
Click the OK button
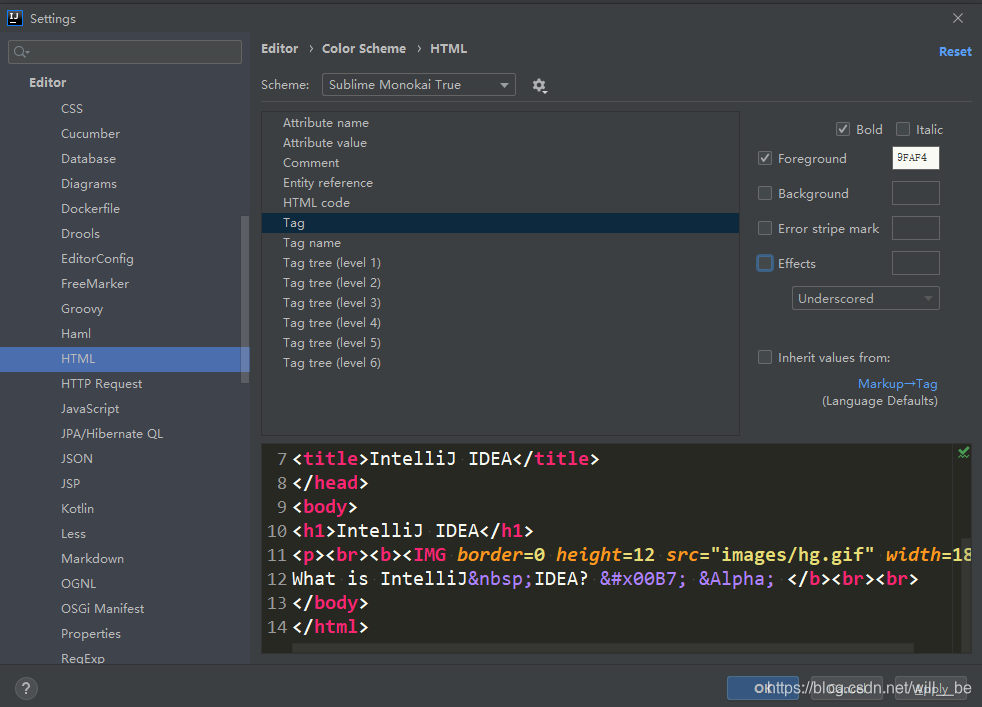click(763, 688)
